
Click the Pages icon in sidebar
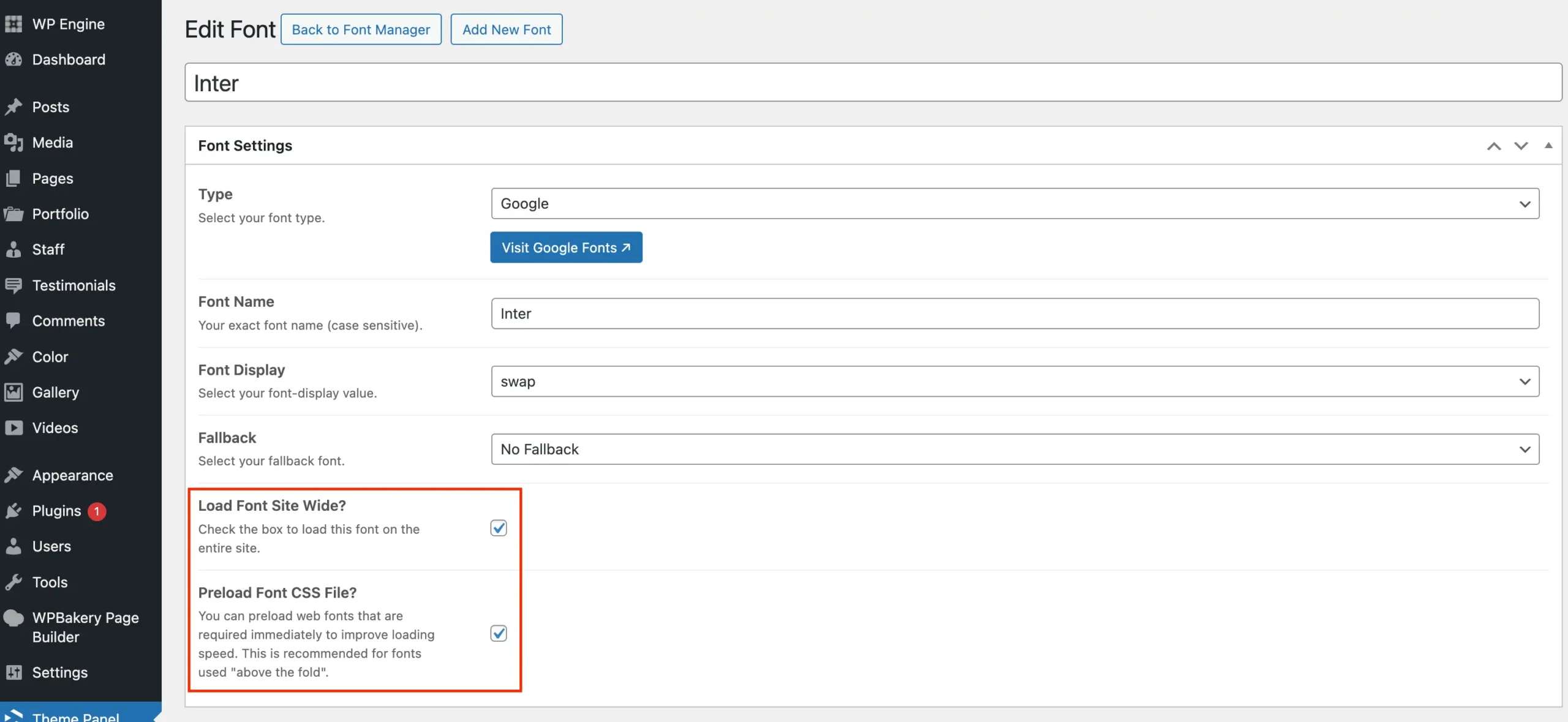click(x=13, y=178)
